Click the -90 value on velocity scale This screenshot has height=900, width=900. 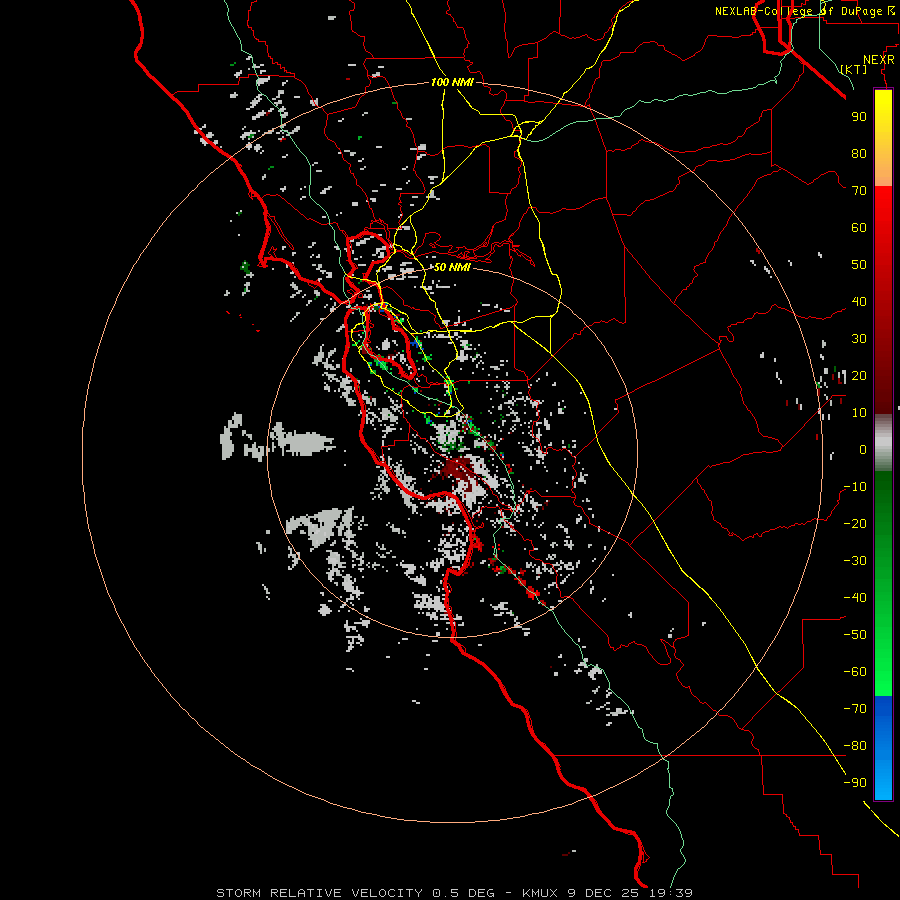(x=855, y=782)
